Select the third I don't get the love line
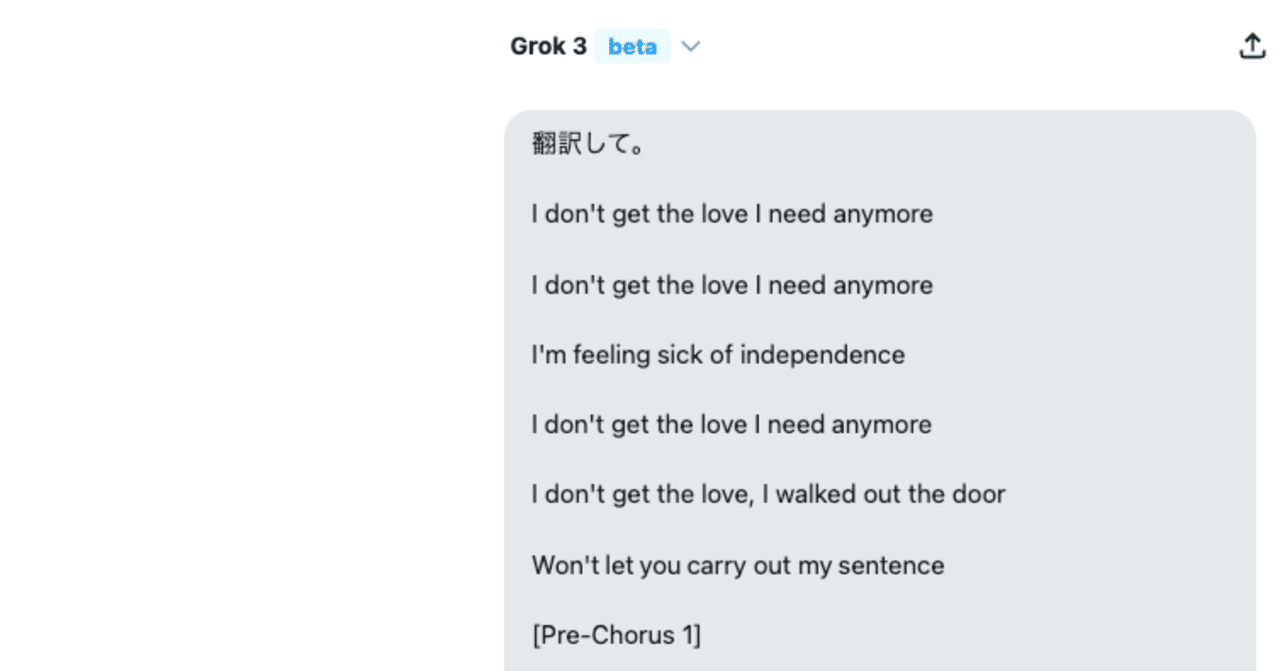This screenshot has width=1280, height=671. (731, 424)
